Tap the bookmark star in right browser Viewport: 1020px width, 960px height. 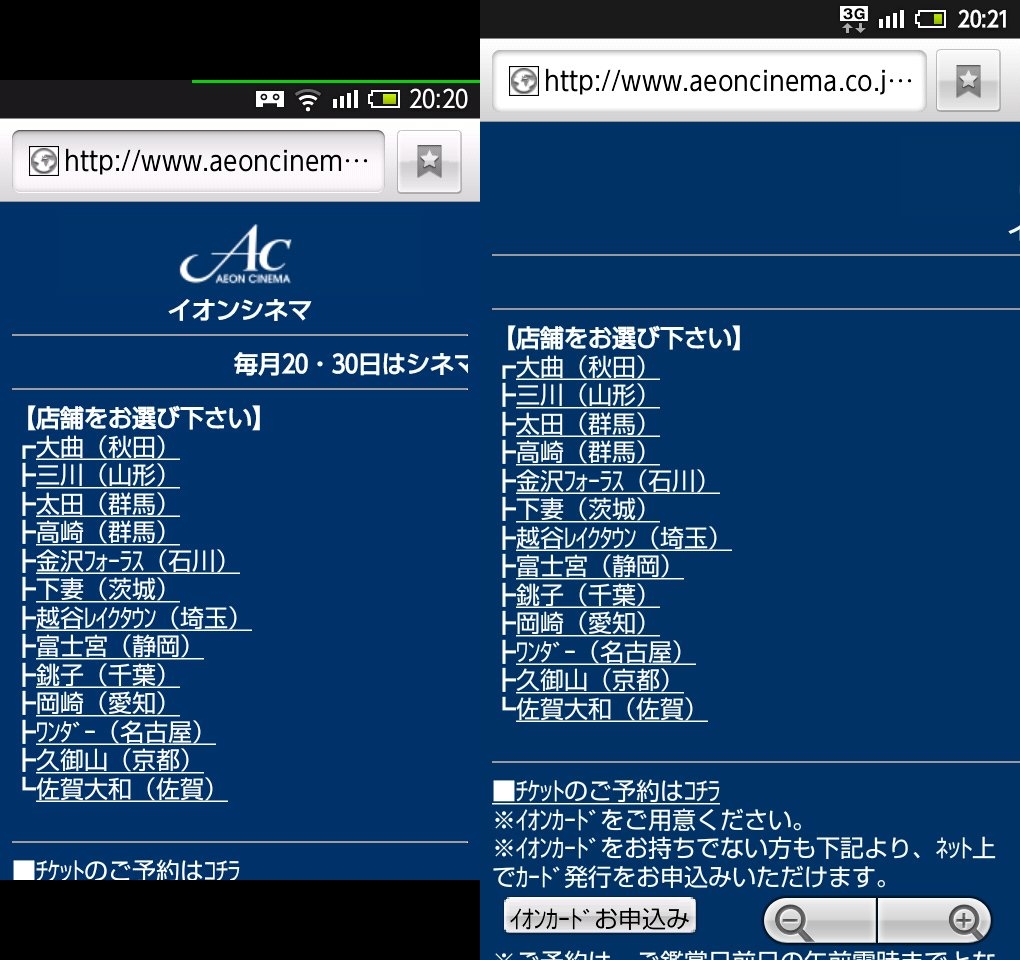pos(968,81)
